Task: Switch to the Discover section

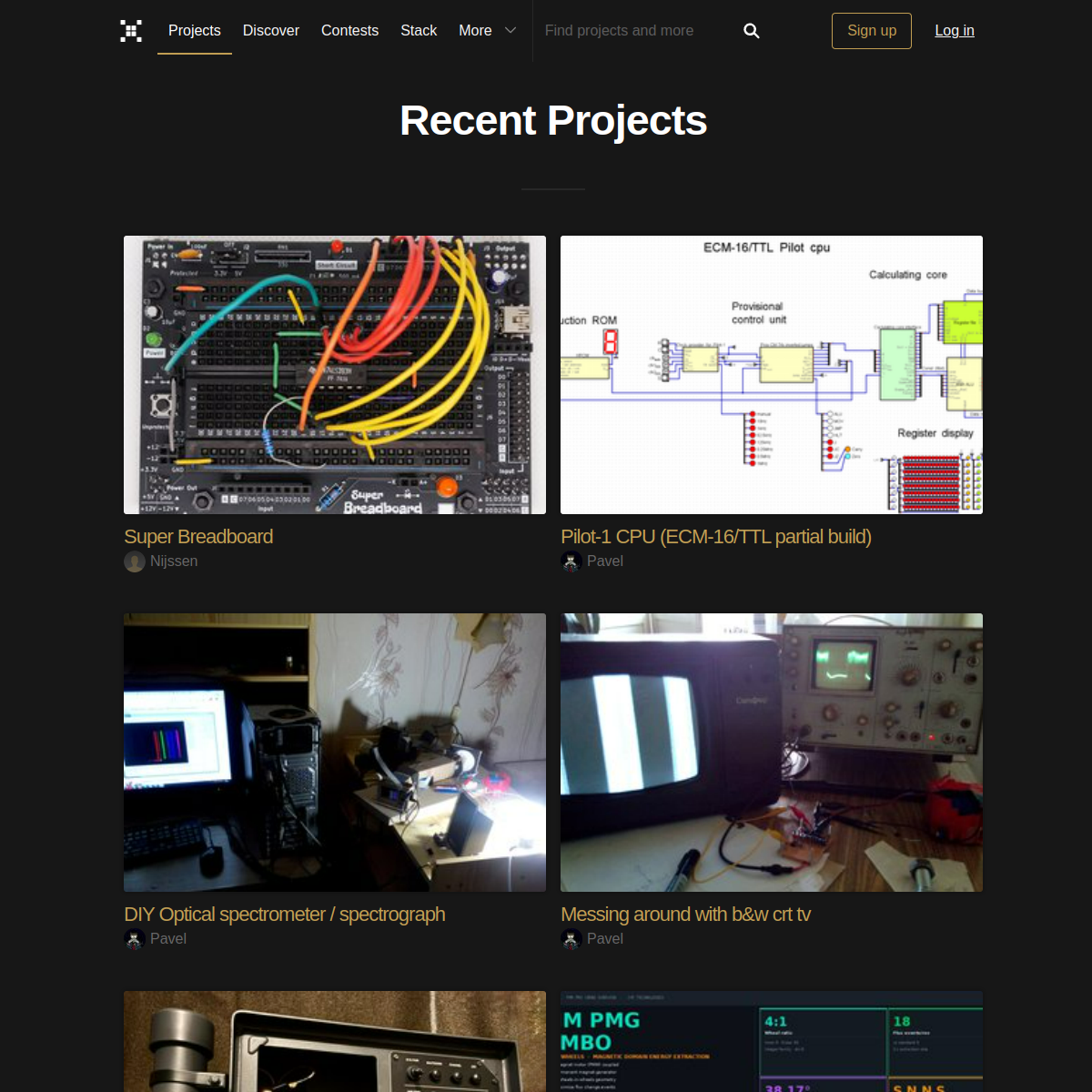Action: (270, 30)
